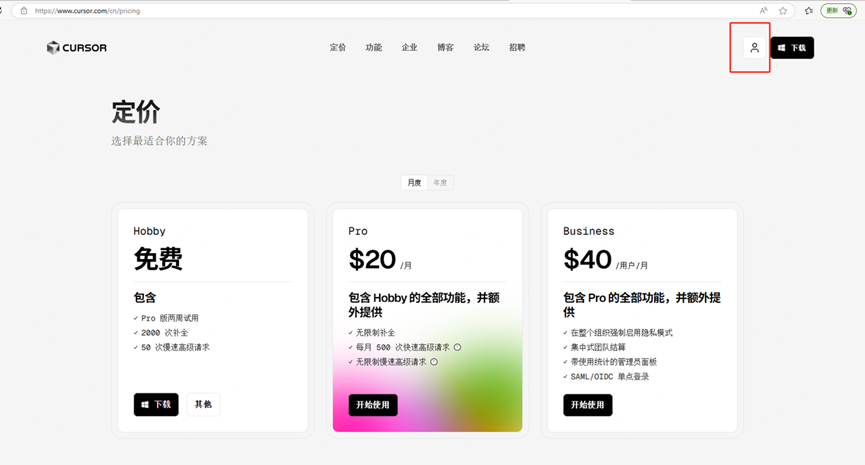This screenshot has width=865, height=465.
Task: Click the 定价 page heading
Action: click(x=136, y=112)
